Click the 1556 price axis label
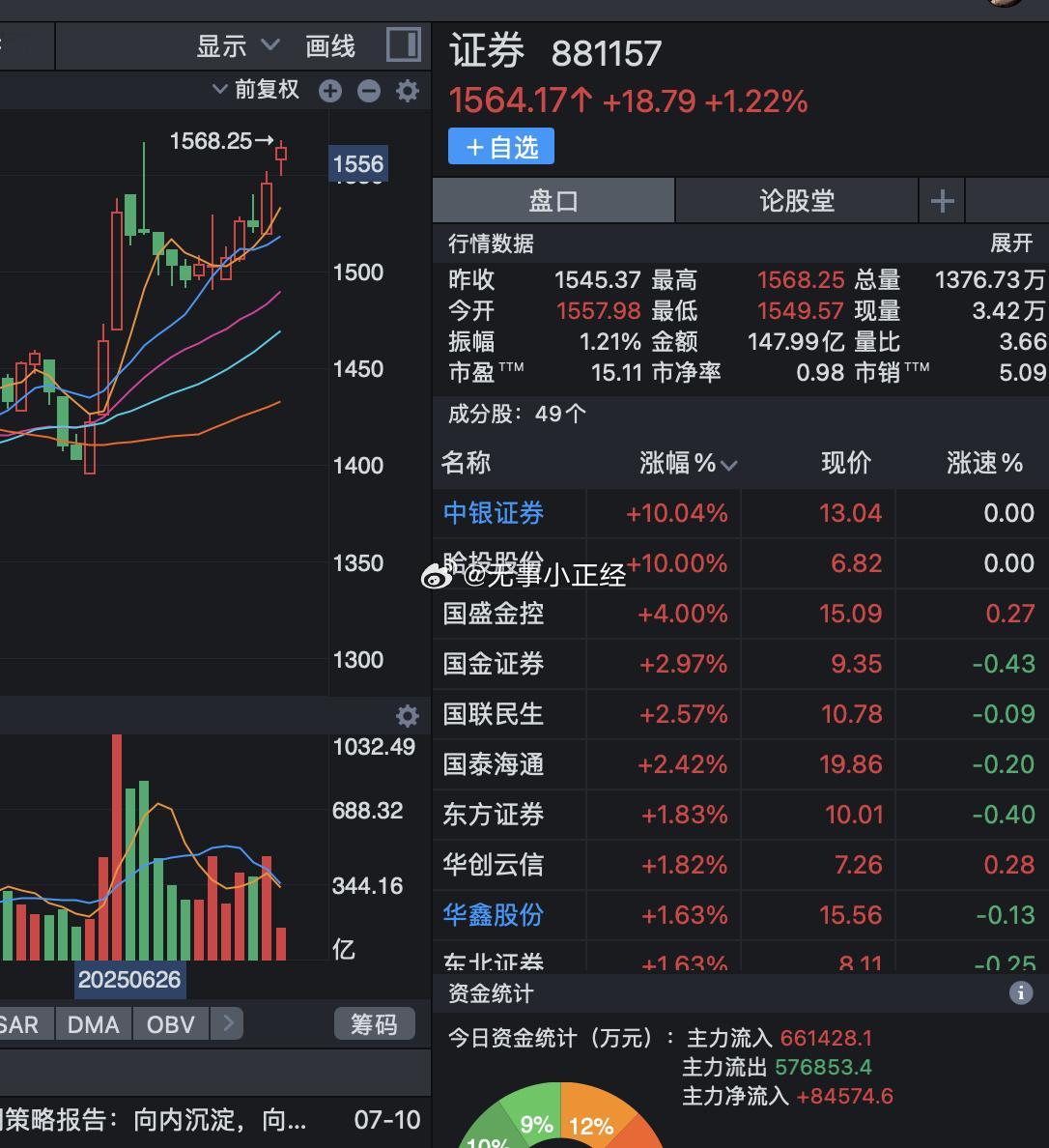1049x1148 pixels. point(358,163)
